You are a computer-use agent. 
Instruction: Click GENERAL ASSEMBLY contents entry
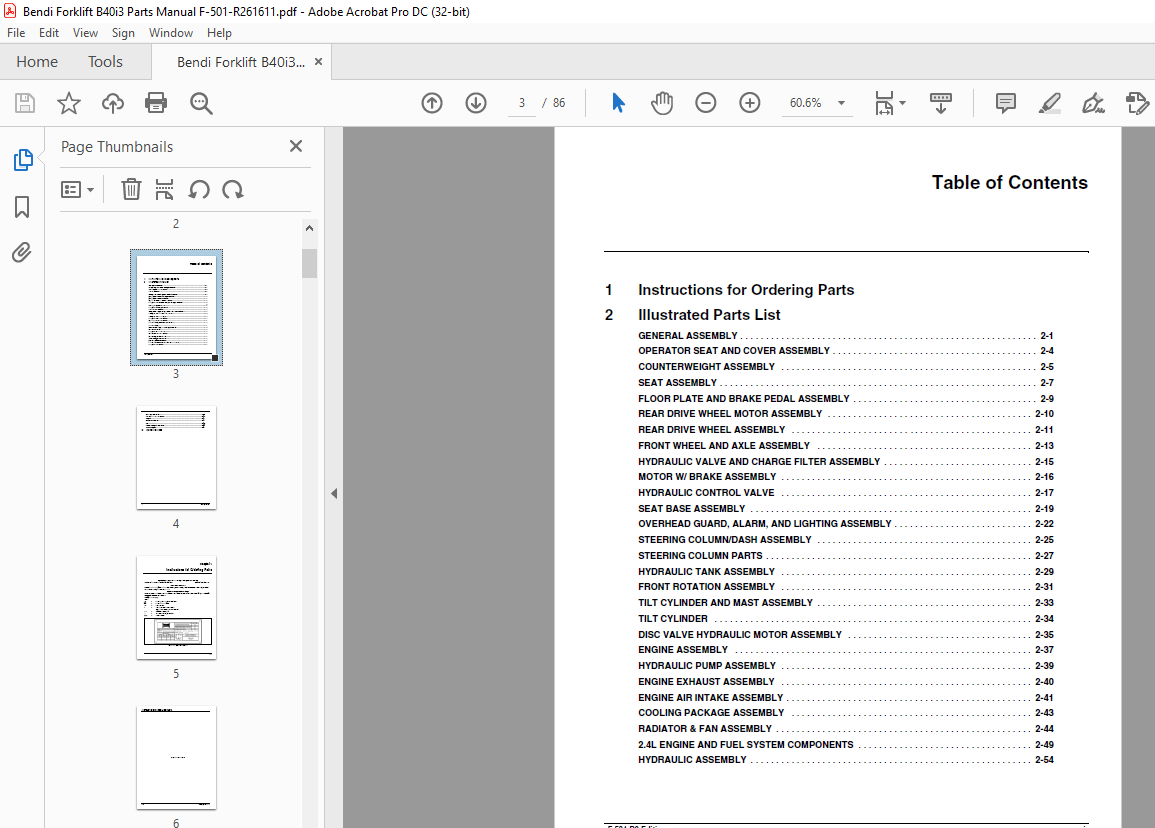pos(846,335)
